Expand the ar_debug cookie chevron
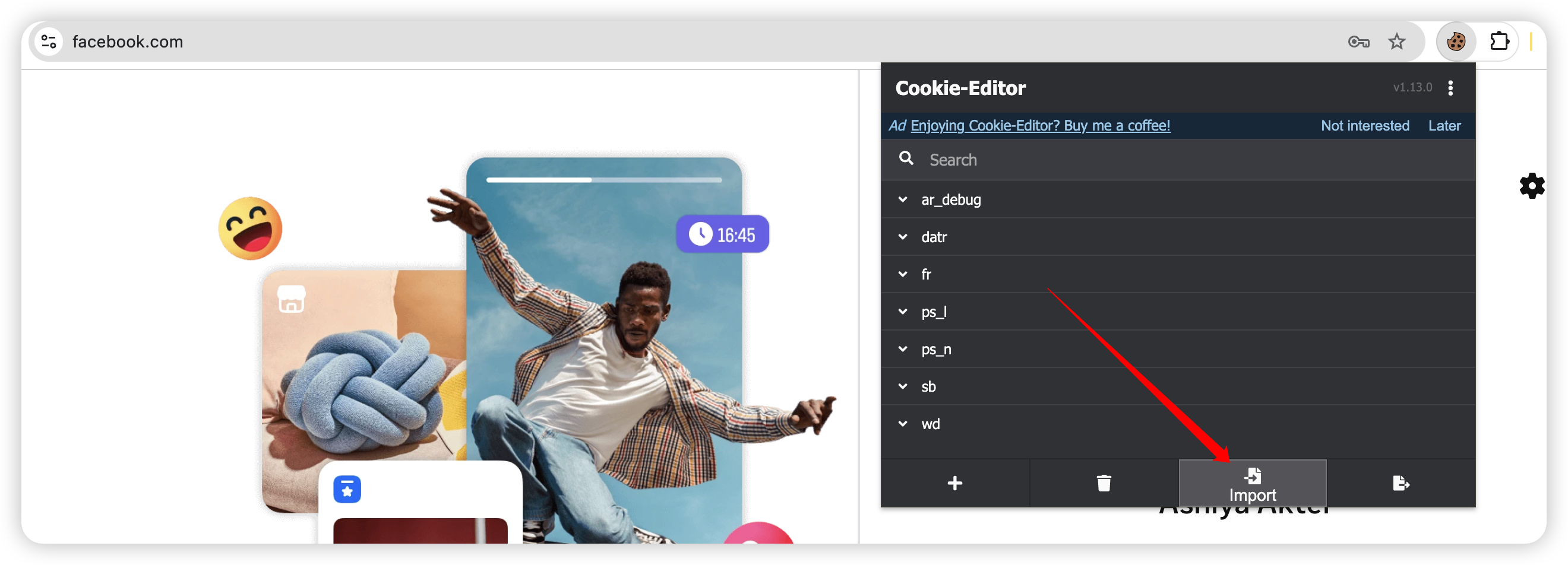The image size is (1568, 565). point(903,199)
